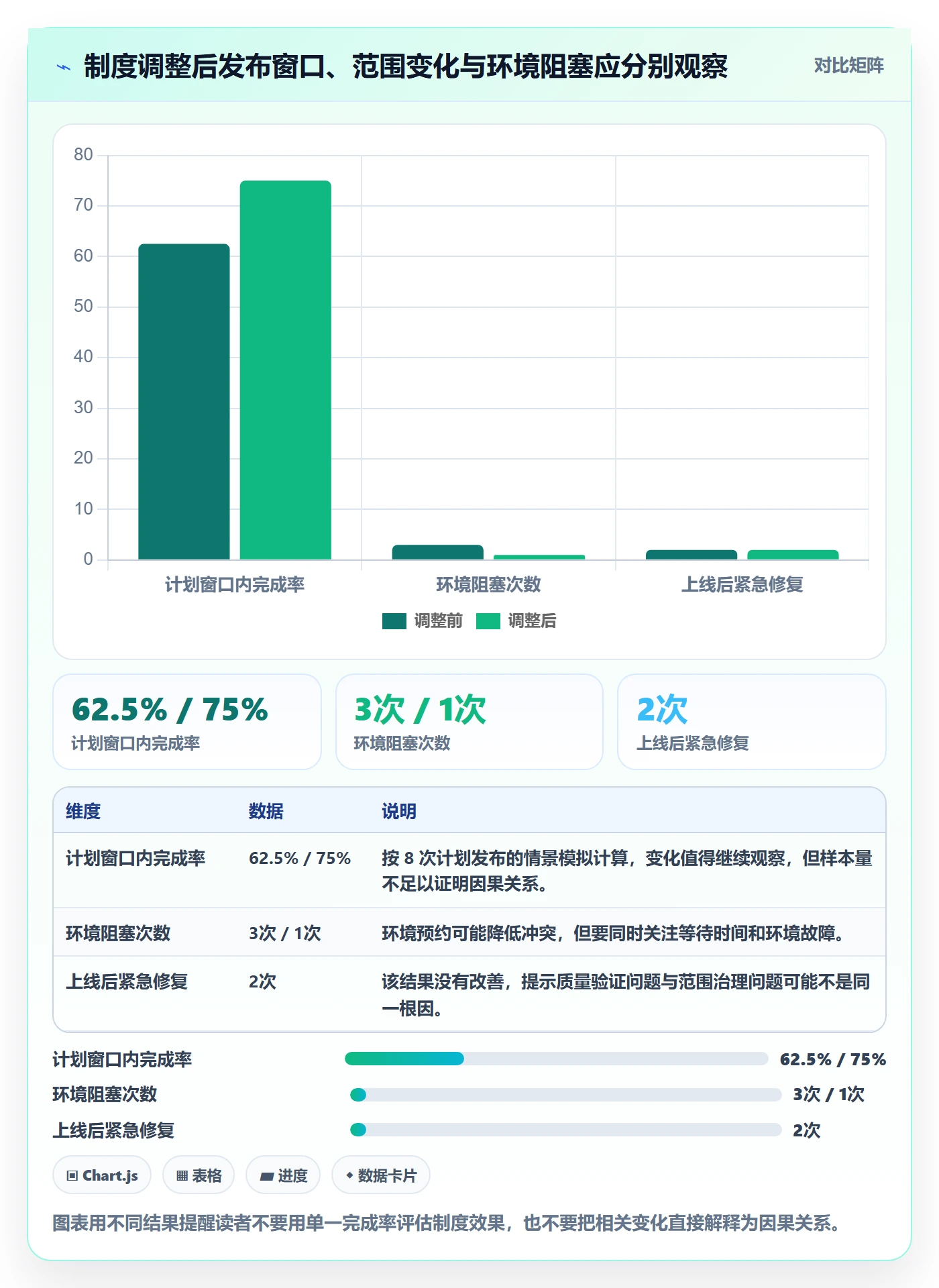939x1288 pixels.
Task: Click the 上线后紧急修复 x-axis category label
Action: click(x=742, y=584)
